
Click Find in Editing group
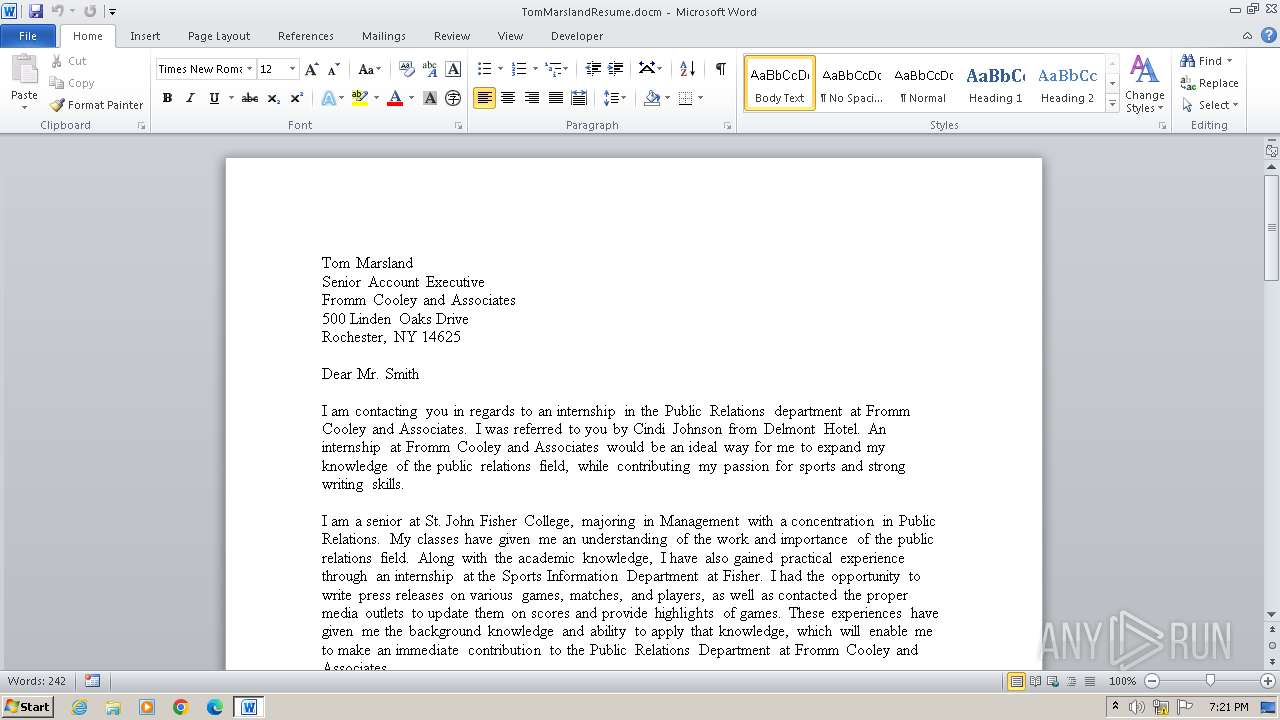tap(1204, 61)
